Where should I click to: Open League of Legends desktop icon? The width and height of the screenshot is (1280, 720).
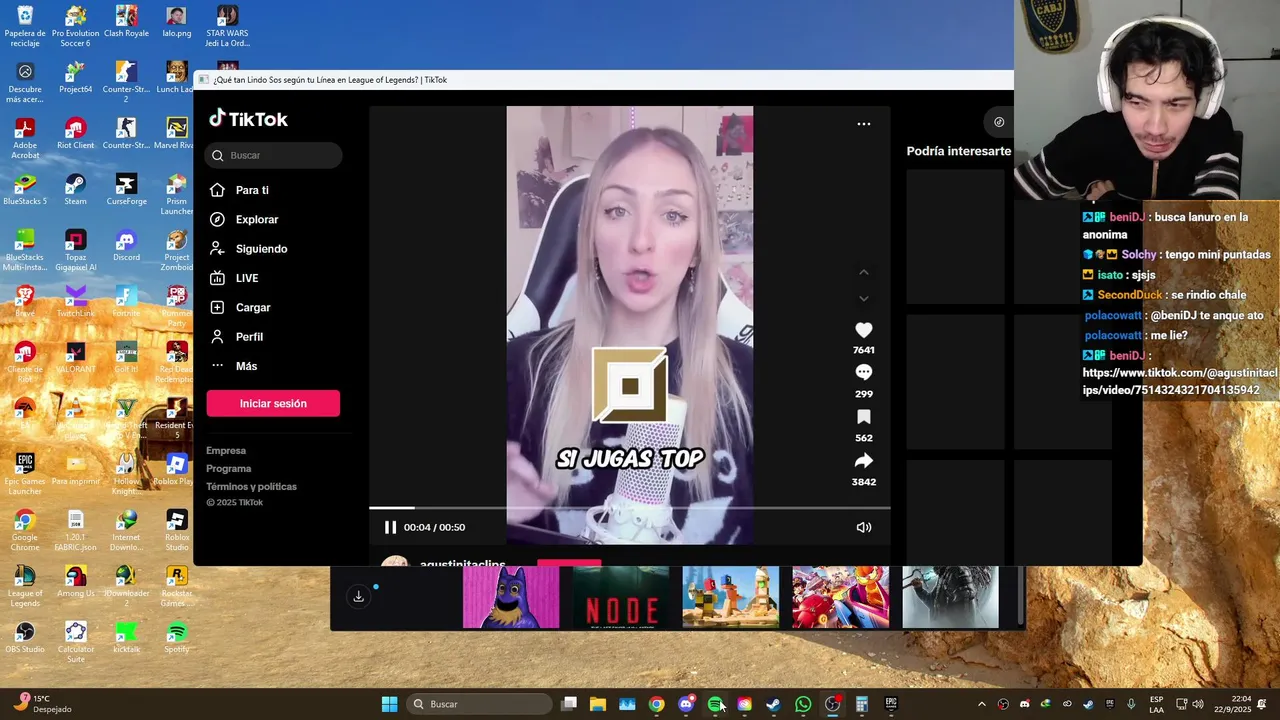pyautogui.click(x=25, y=586)
